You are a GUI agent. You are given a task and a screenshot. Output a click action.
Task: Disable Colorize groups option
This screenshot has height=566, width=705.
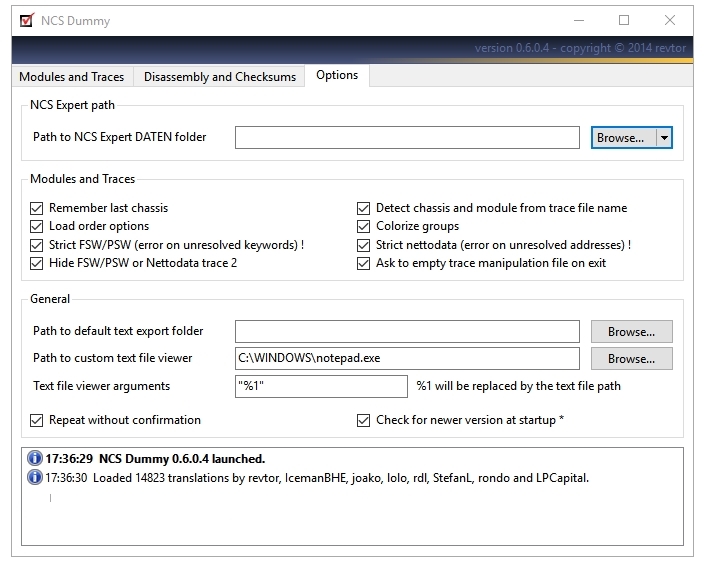365,227
